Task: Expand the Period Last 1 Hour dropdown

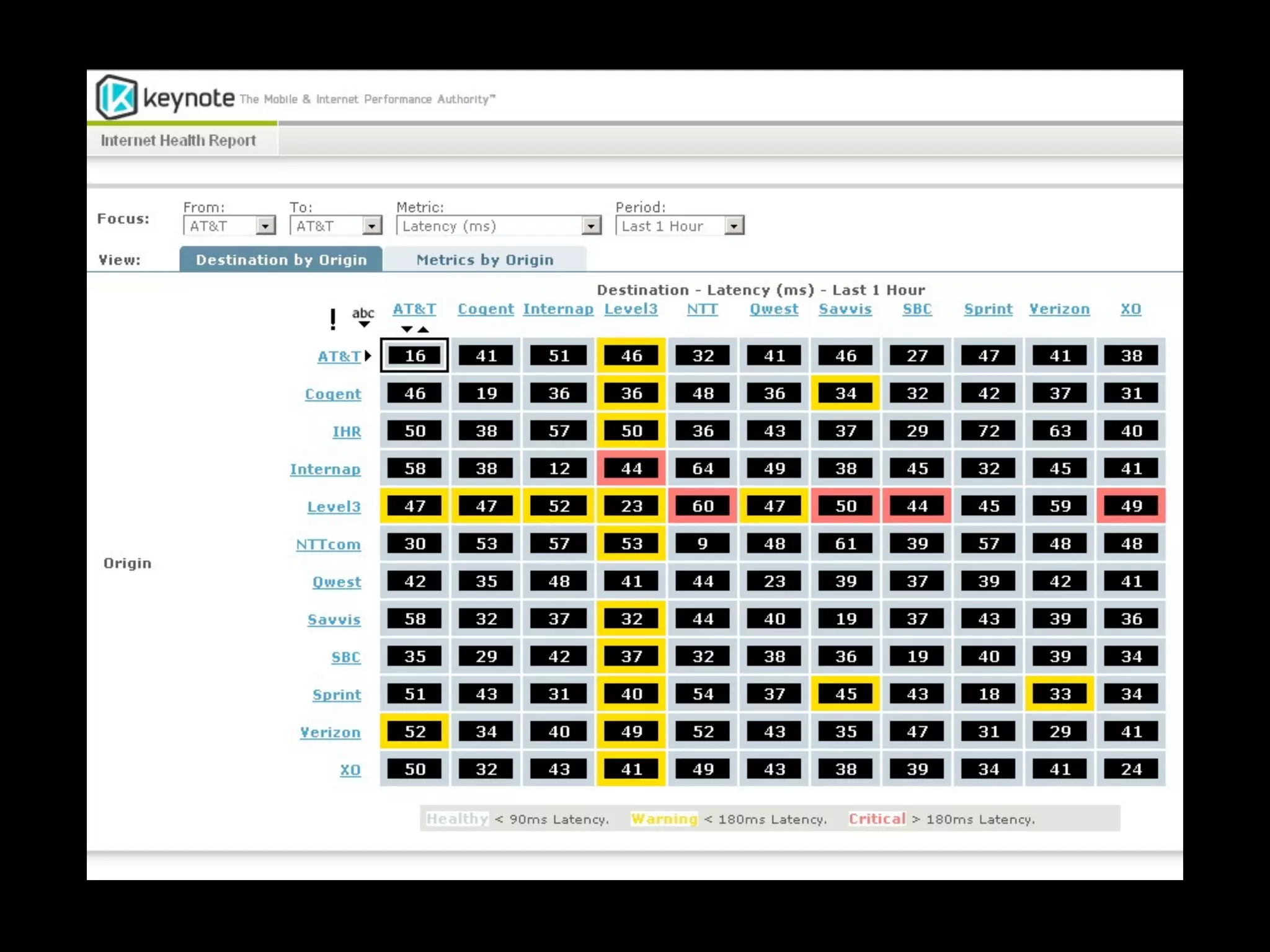Action: [x=734, y=226]
